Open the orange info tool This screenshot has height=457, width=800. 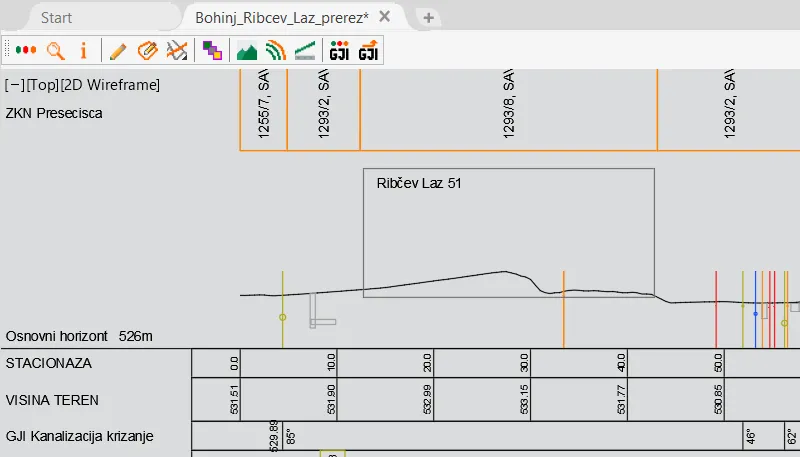pos(83,49)
